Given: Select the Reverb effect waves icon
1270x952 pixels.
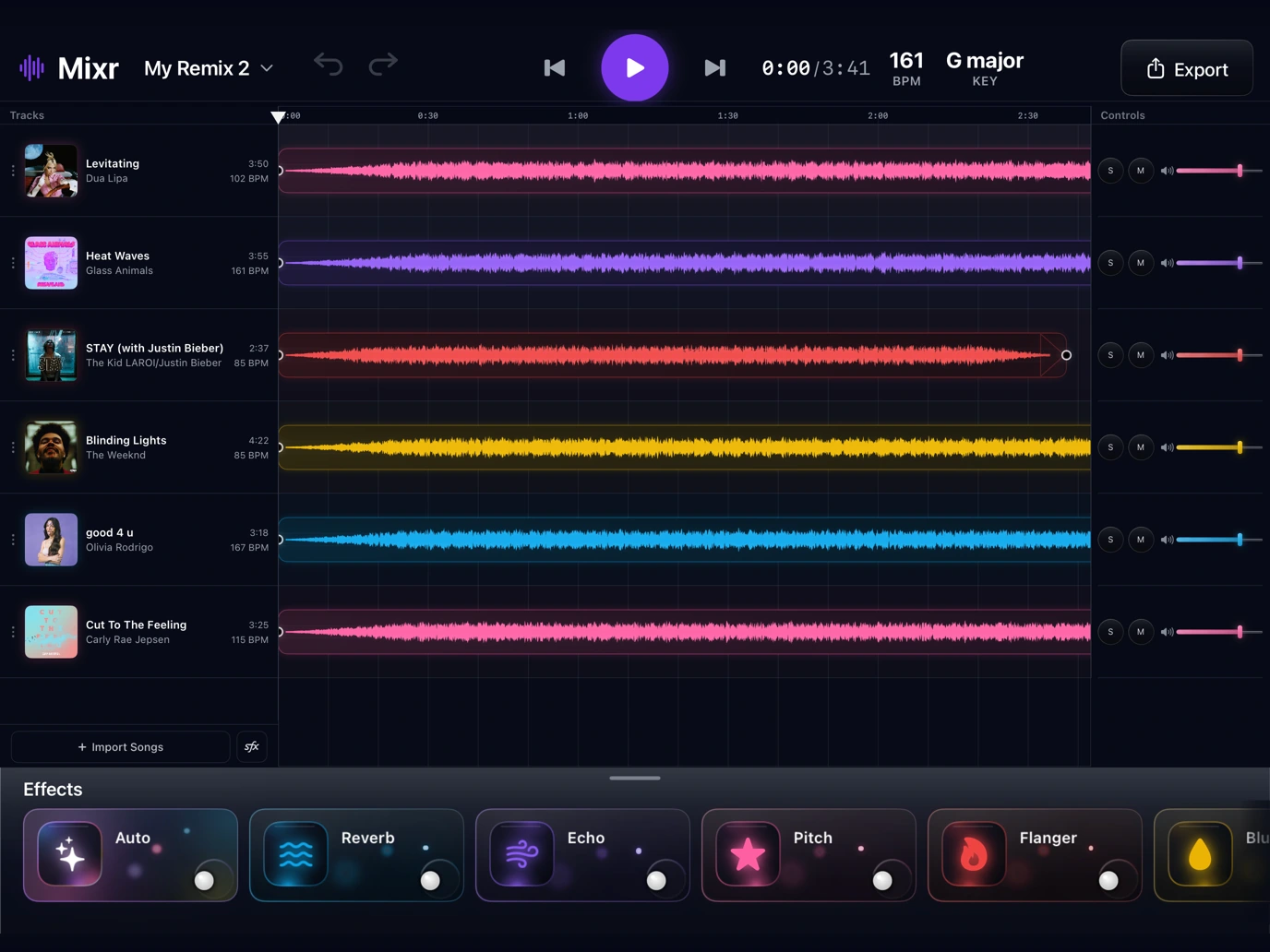Looking at the screenshot, I should coord(296,854).
